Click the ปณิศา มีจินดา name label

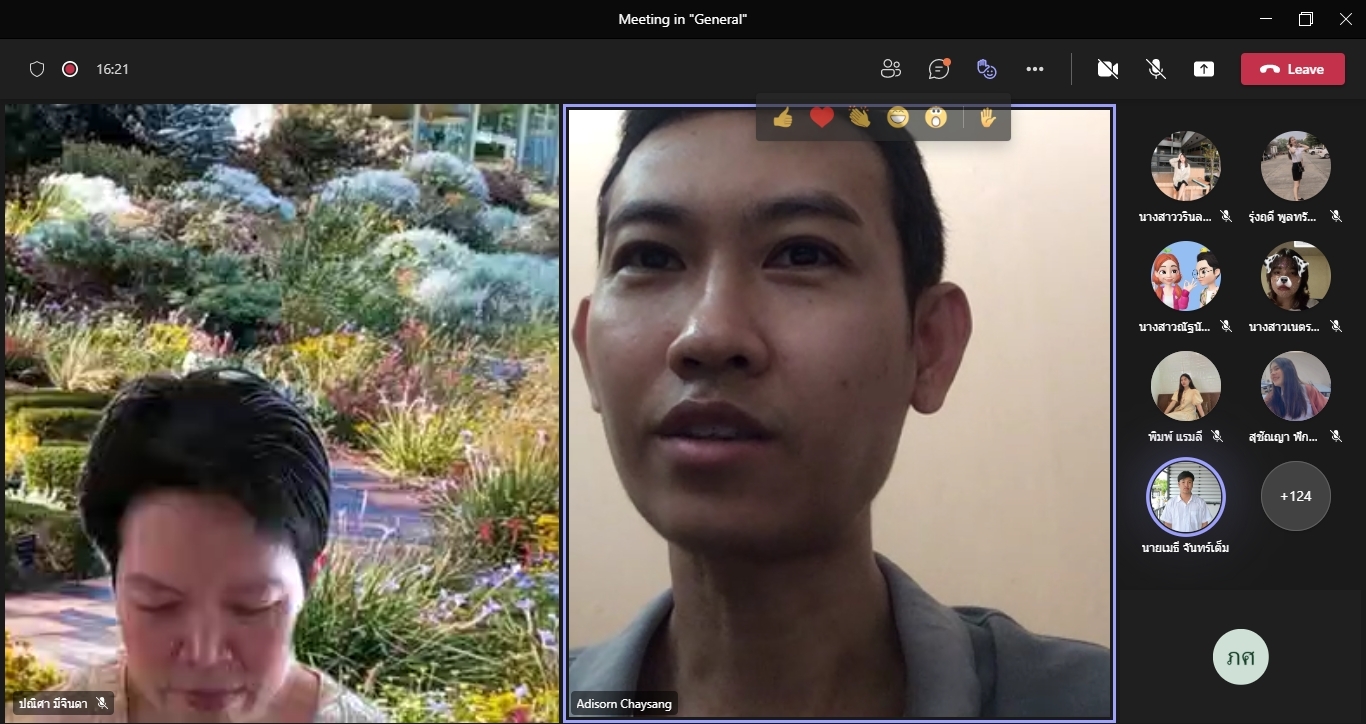point(53,704)
